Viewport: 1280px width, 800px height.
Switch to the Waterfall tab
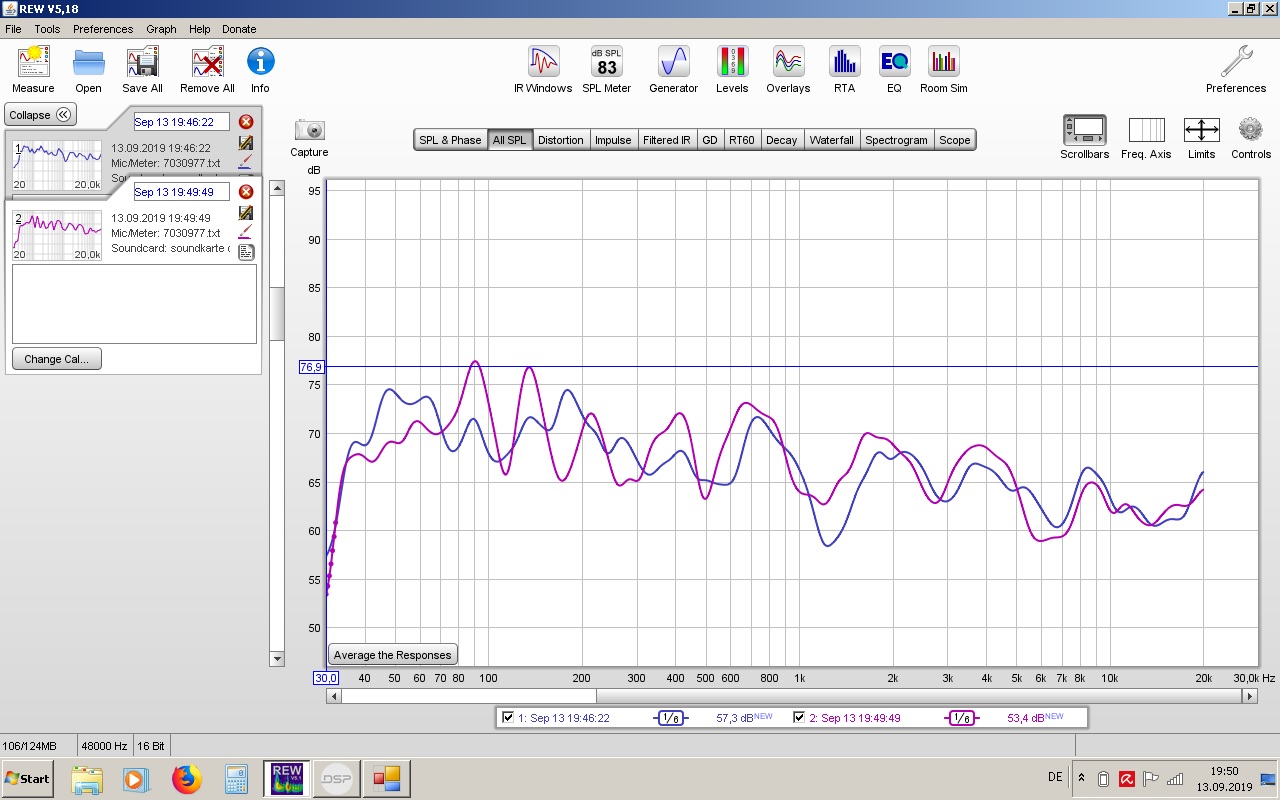tap(831, 140)
